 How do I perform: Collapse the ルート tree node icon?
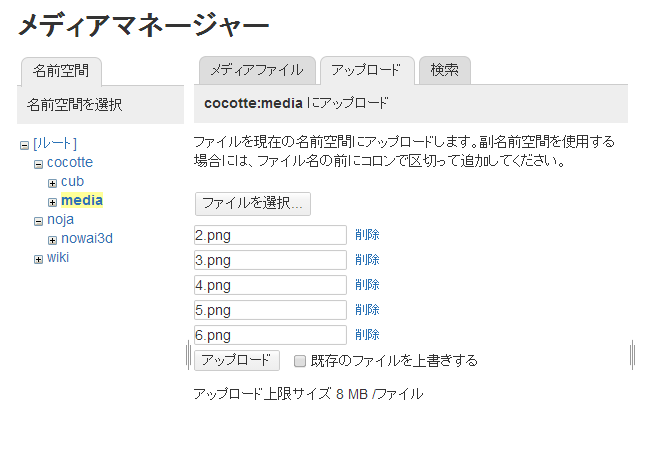pyautogui.click(x=25, y=145)
